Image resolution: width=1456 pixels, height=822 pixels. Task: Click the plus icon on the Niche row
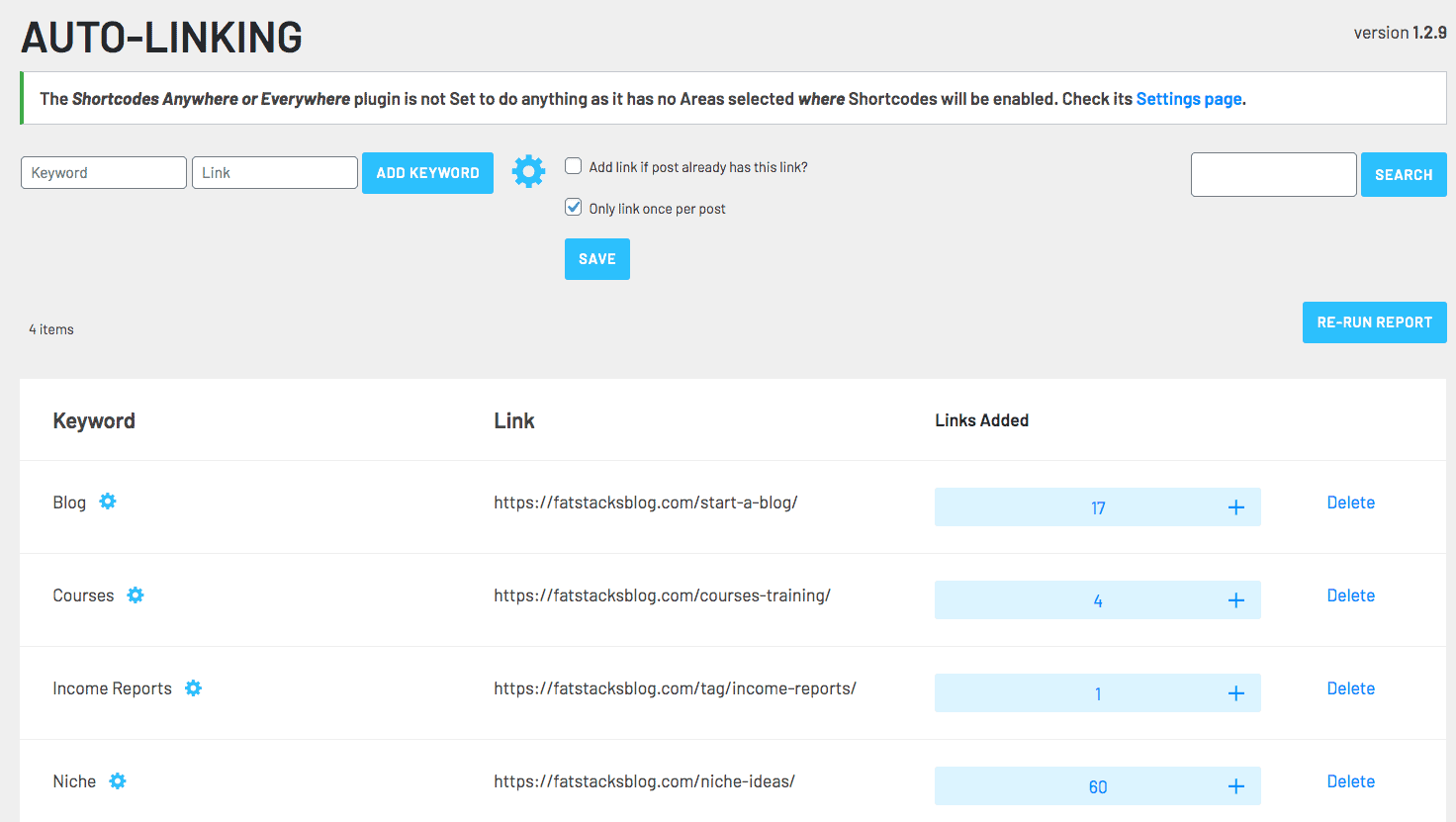1235,785
